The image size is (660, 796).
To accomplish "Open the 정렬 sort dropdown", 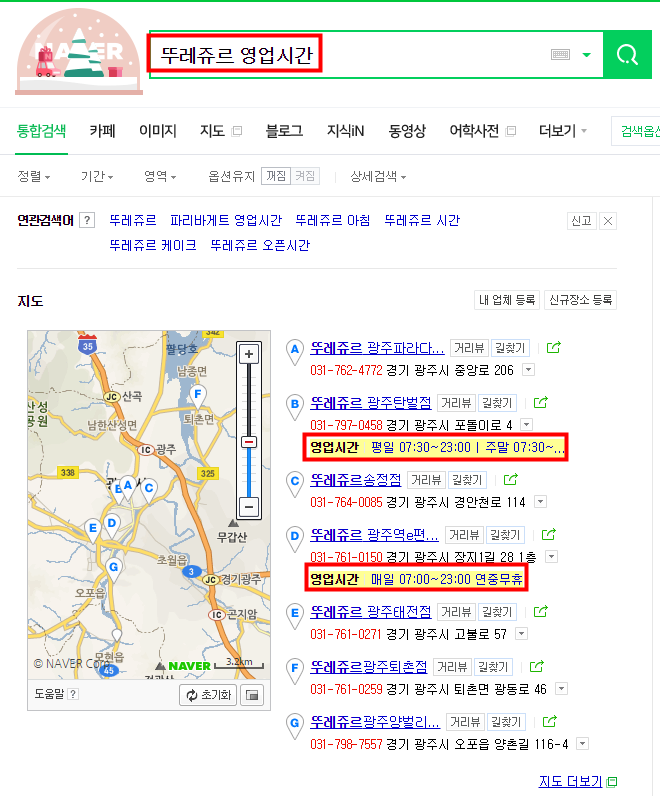I will (34, 177).
